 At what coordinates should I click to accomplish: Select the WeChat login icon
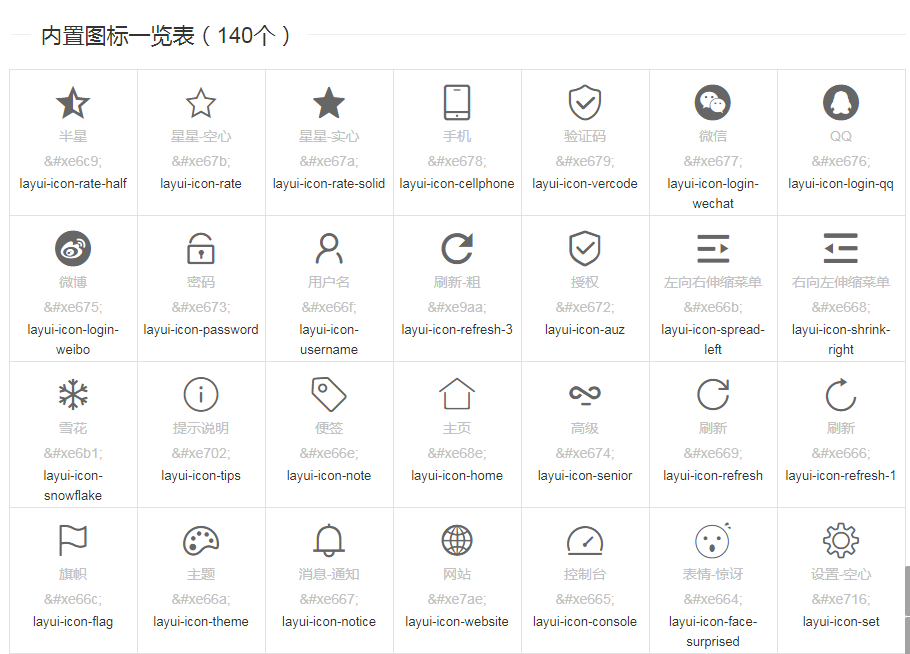(x=713, y=101)
